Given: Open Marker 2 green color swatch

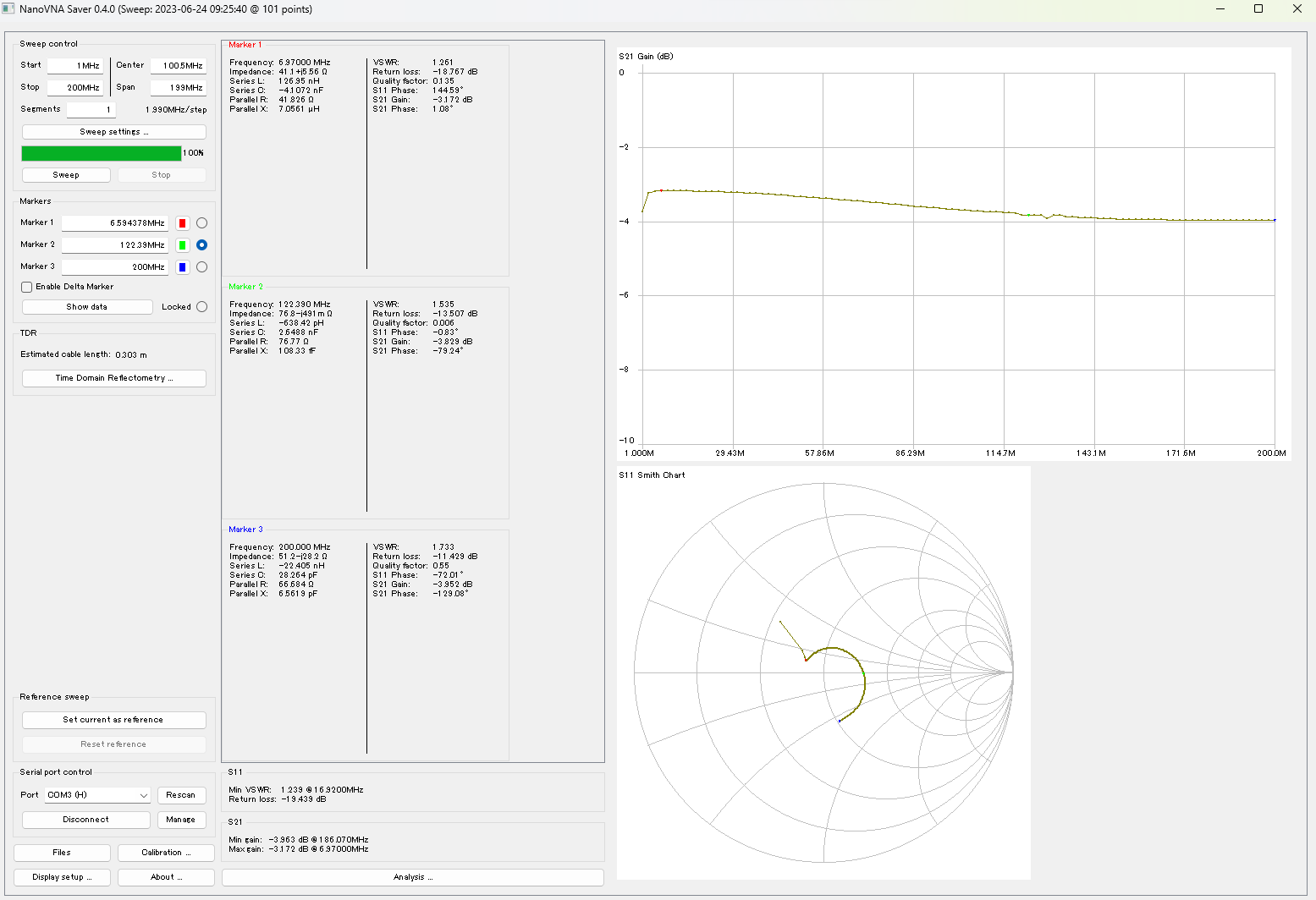Looking at the screenshot, I should 182,245.
